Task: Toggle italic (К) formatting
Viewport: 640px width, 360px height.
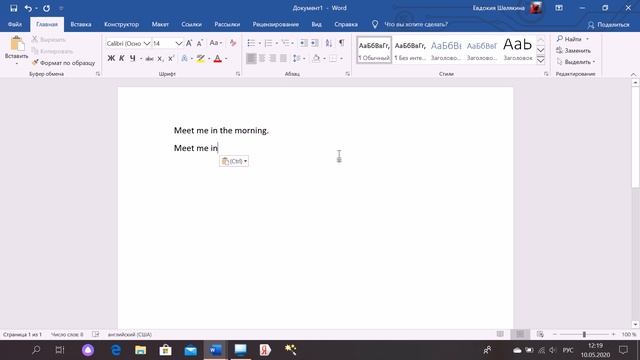Action: click(x=122, y=58)
